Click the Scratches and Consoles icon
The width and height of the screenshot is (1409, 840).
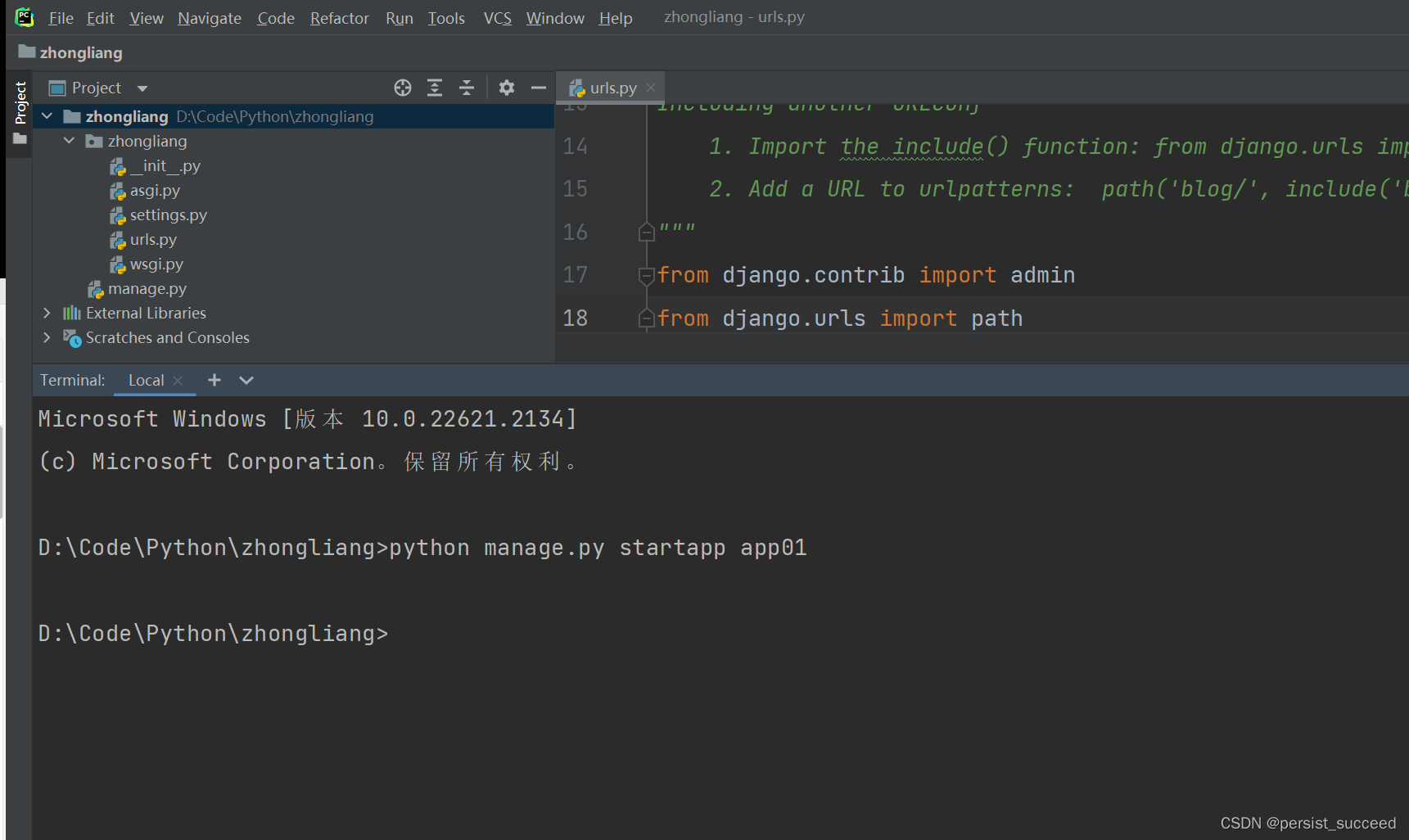pyautogui.click(x=72, y=337)
